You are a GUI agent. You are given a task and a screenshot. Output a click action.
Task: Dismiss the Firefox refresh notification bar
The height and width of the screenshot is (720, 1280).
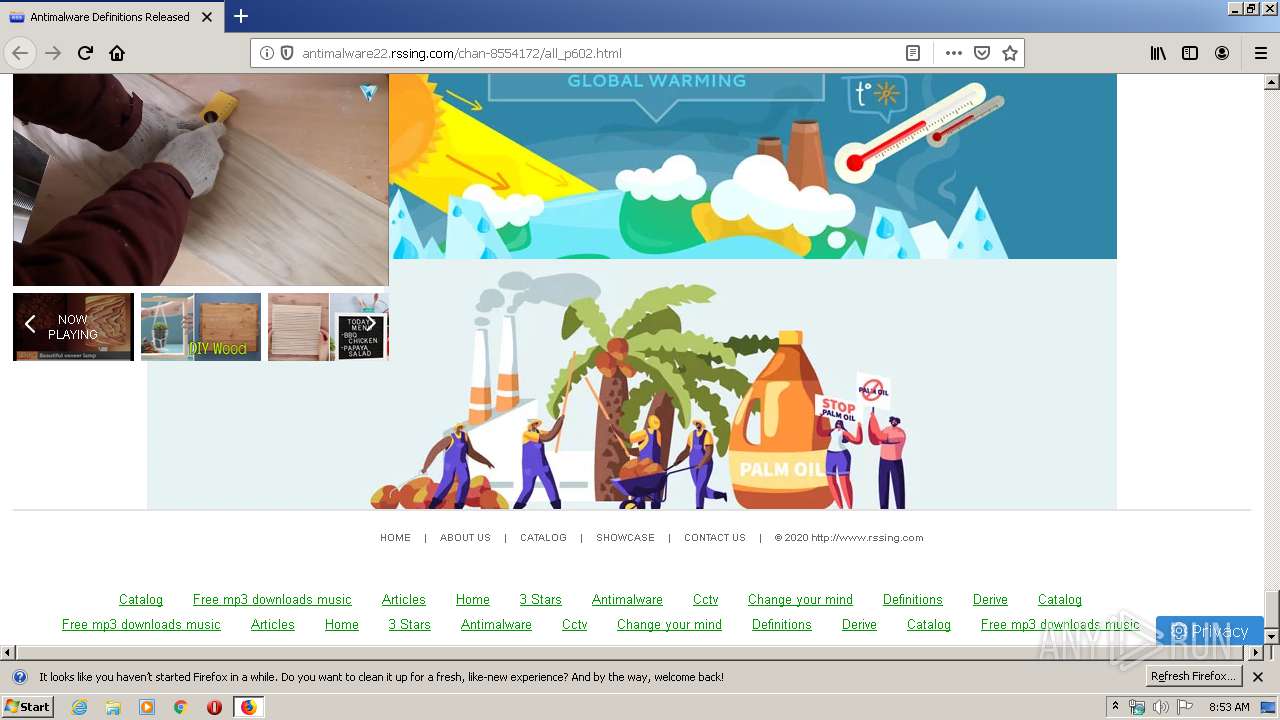pos(1258,677)
